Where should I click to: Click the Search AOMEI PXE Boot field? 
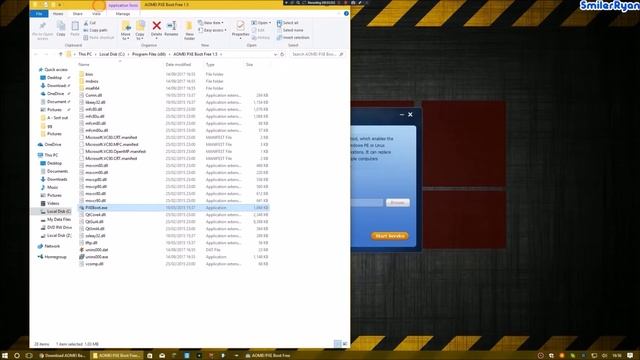point(318,54)
